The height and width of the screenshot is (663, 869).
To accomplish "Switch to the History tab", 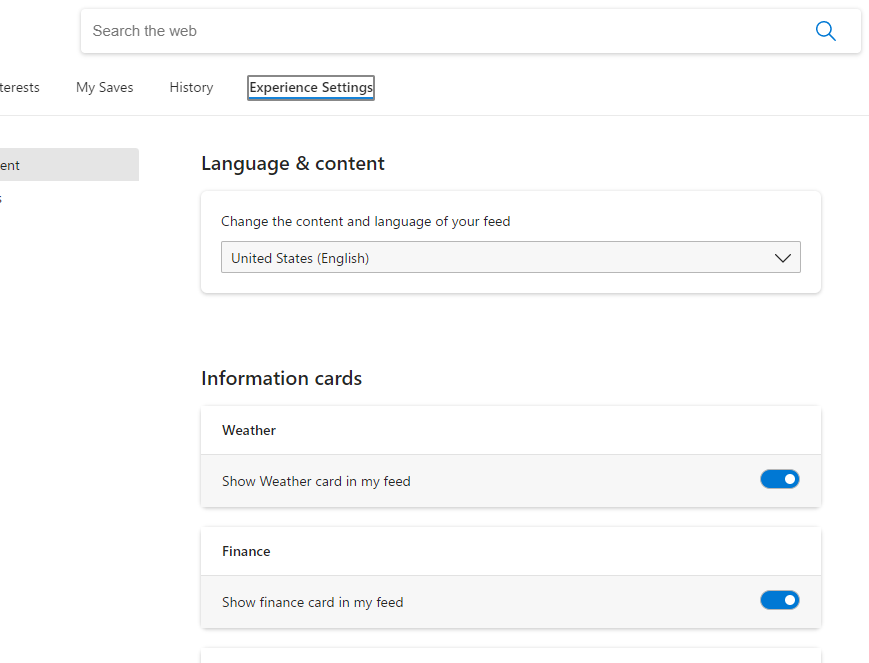I will click(x=191, y=88).
